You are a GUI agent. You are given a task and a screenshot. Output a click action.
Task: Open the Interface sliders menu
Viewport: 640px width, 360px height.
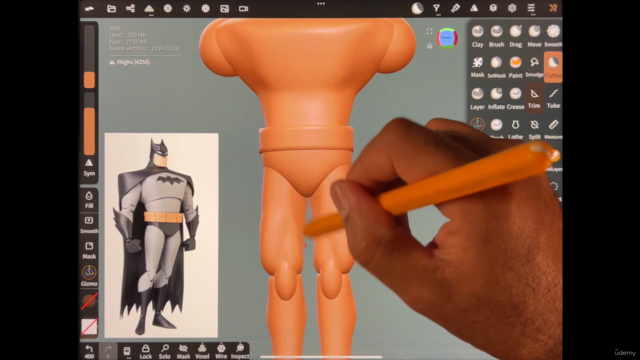pos(531,8)
